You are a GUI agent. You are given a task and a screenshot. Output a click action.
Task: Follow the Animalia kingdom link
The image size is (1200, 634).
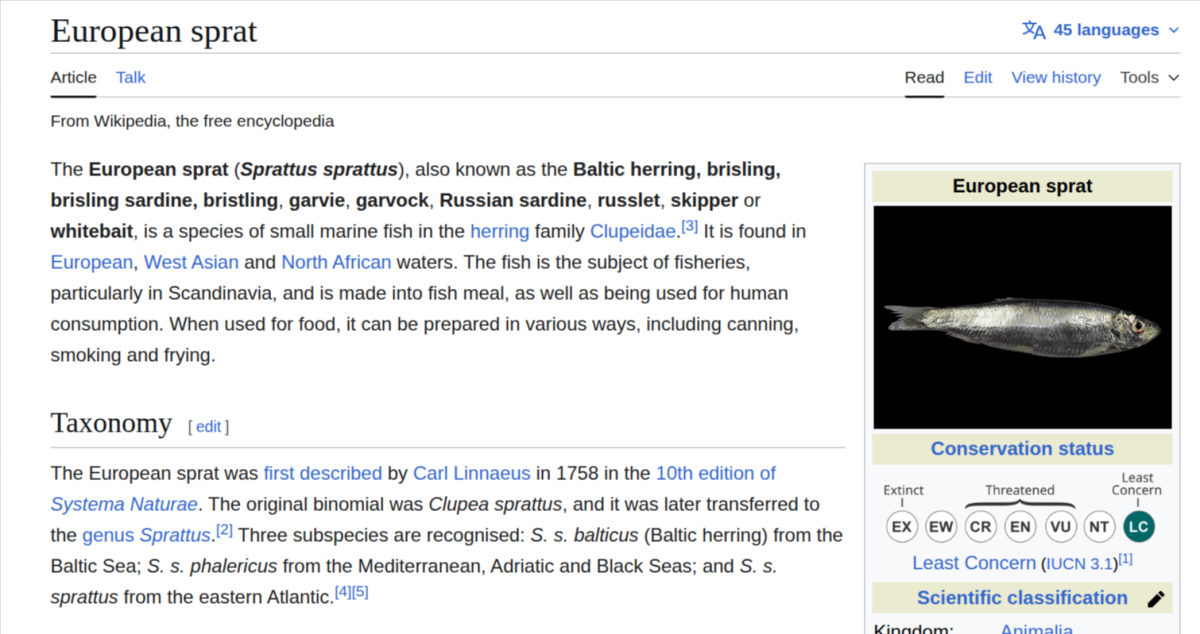[x=1036, y=630]
